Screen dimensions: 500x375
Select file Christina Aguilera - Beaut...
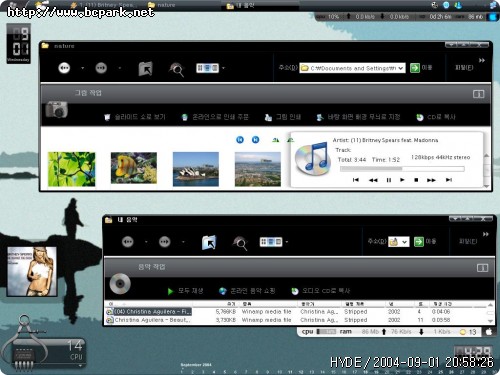tap(149, 320)
